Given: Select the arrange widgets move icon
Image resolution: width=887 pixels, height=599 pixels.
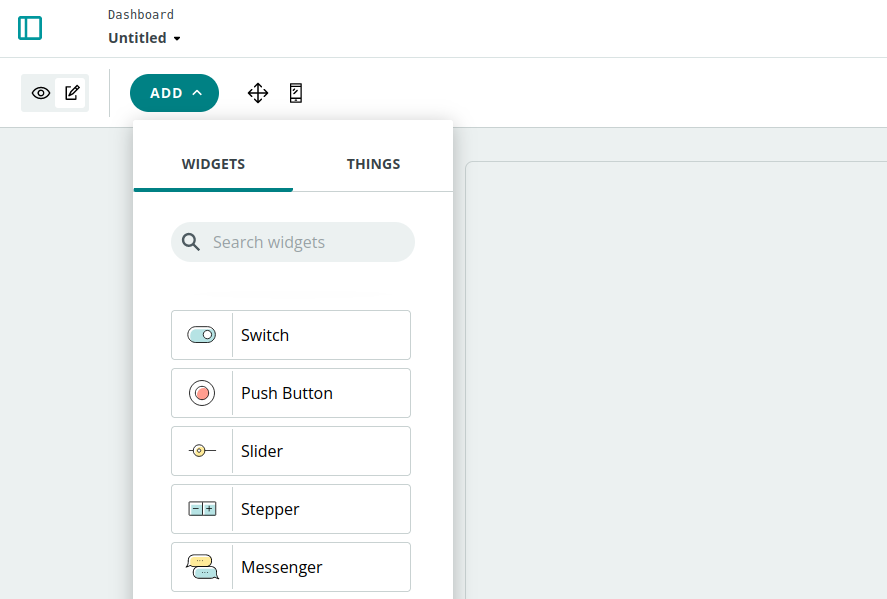Looking at the screenshot, I should (258, 93).
